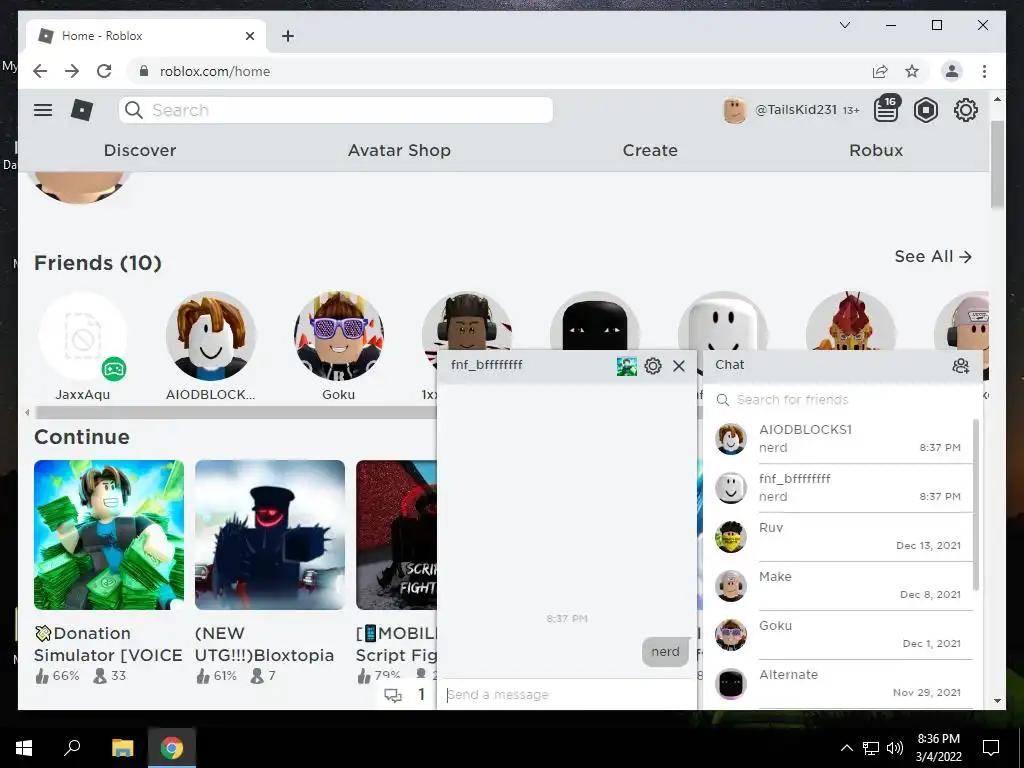Screen dimensions: 1024x768
Task: Click the chat list scrollbar
Action: pyautogui.click(x=976, y=505)
